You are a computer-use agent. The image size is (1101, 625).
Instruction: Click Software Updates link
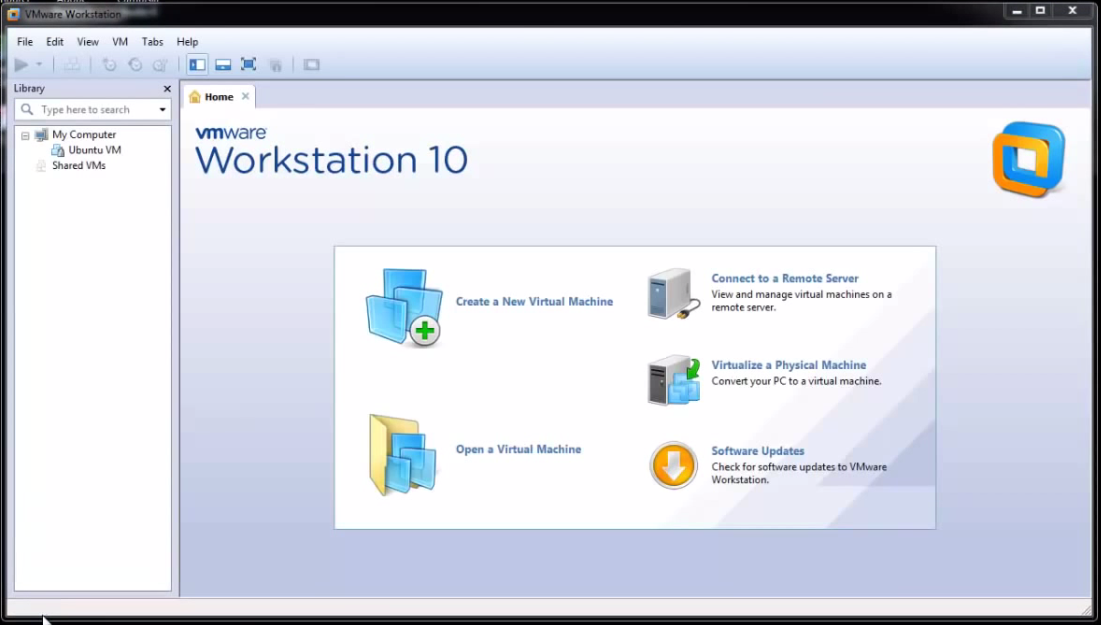pyautogui.click(x=758, y=451)
